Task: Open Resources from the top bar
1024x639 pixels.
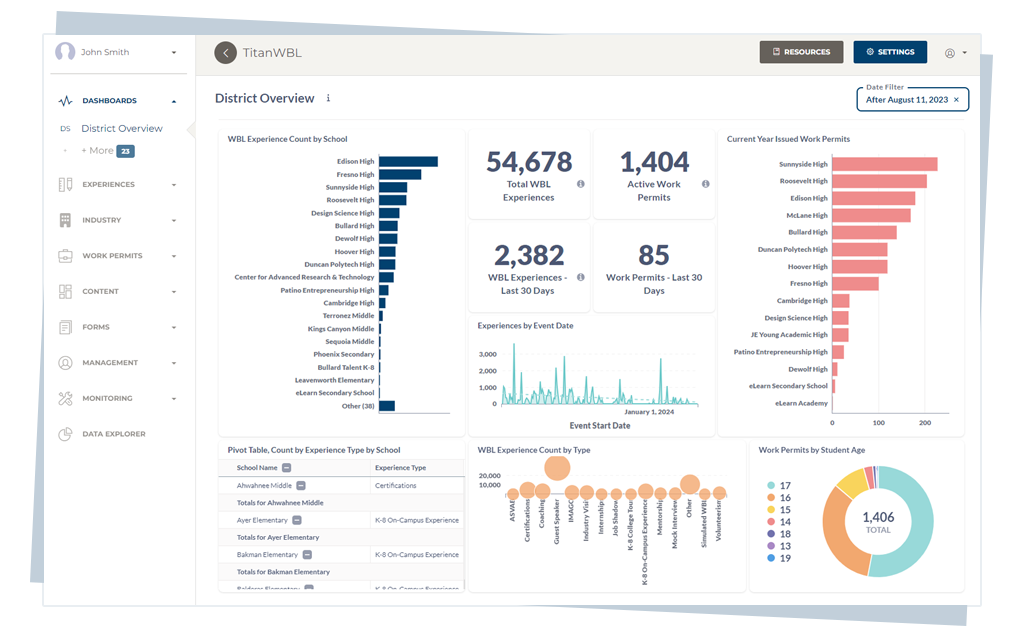Action: [801, 52]
